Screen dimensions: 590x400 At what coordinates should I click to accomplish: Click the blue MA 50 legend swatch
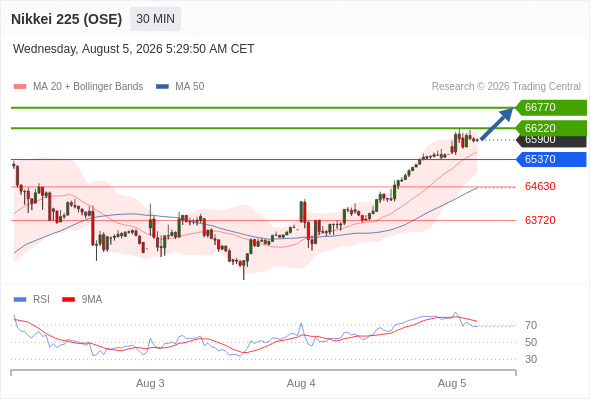click(162, 87)
